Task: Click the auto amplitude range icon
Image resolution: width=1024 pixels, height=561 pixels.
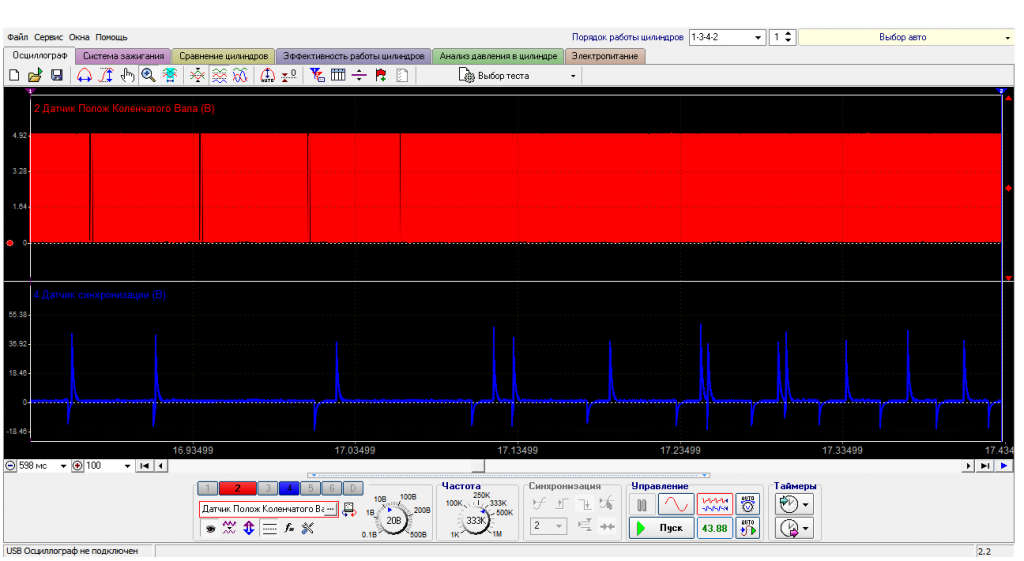Action: pos(267,76)
